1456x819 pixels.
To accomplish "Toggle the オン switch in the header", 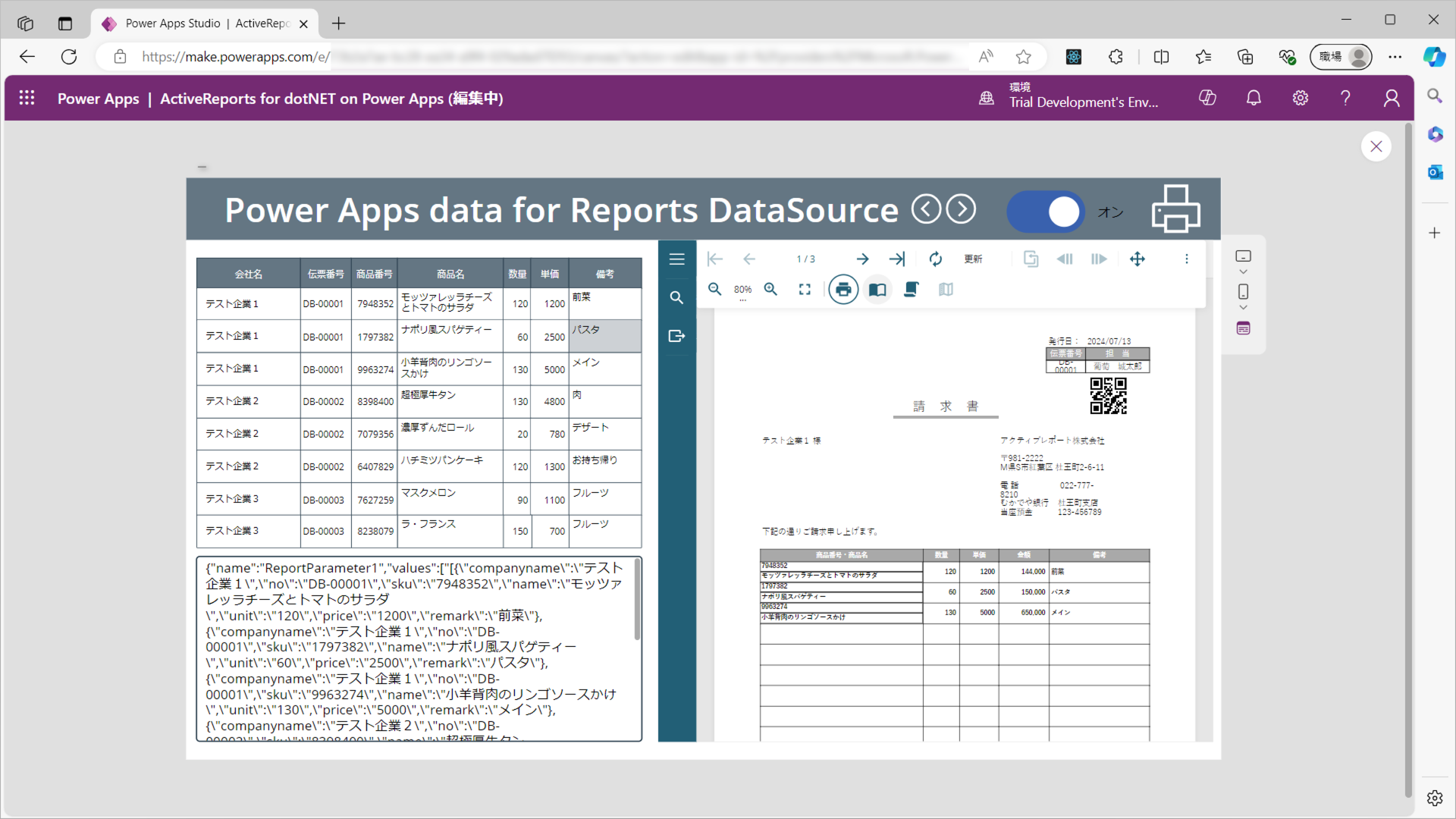I will tap(1046, 212).
